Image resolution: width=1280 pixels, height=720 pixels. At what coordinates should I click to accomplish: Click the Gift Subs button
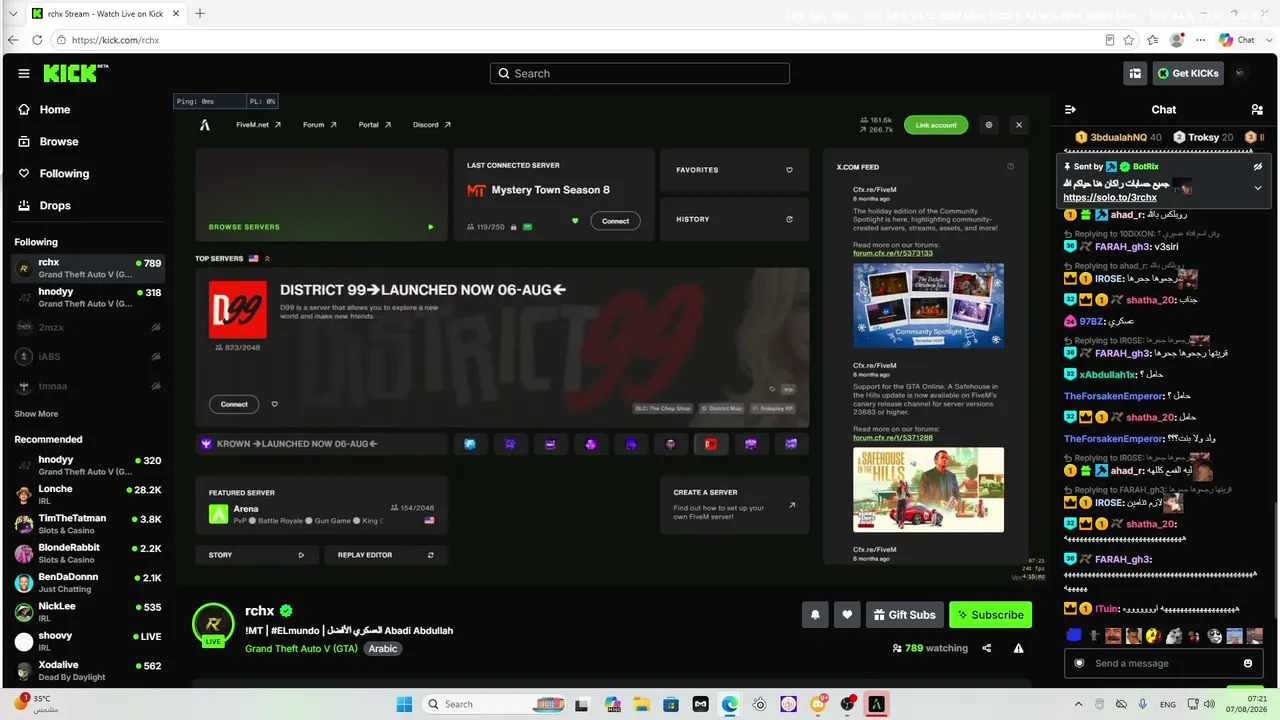click(904, 615)
